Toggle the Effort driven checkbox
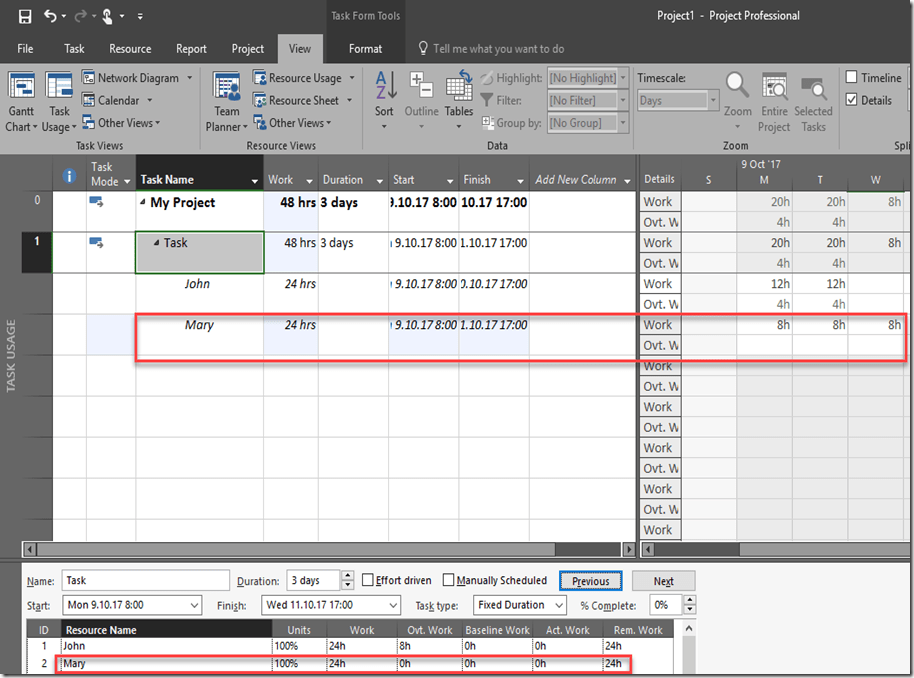This screenshot has width=914, height=678. coord(368,580)
